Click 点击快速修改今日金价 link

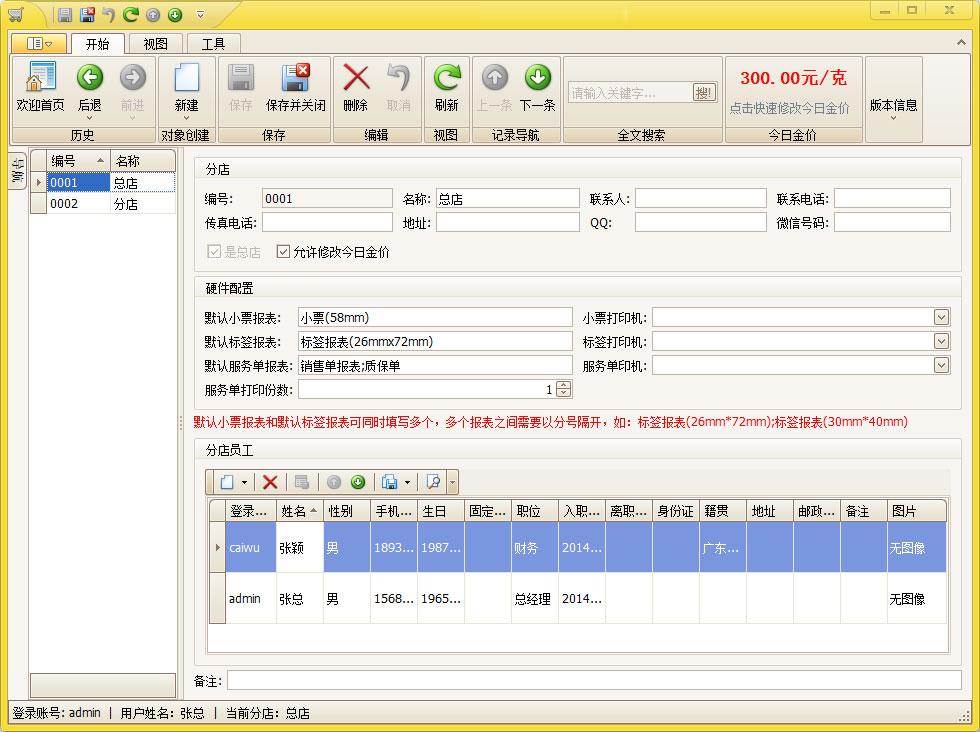click(789, 108)
